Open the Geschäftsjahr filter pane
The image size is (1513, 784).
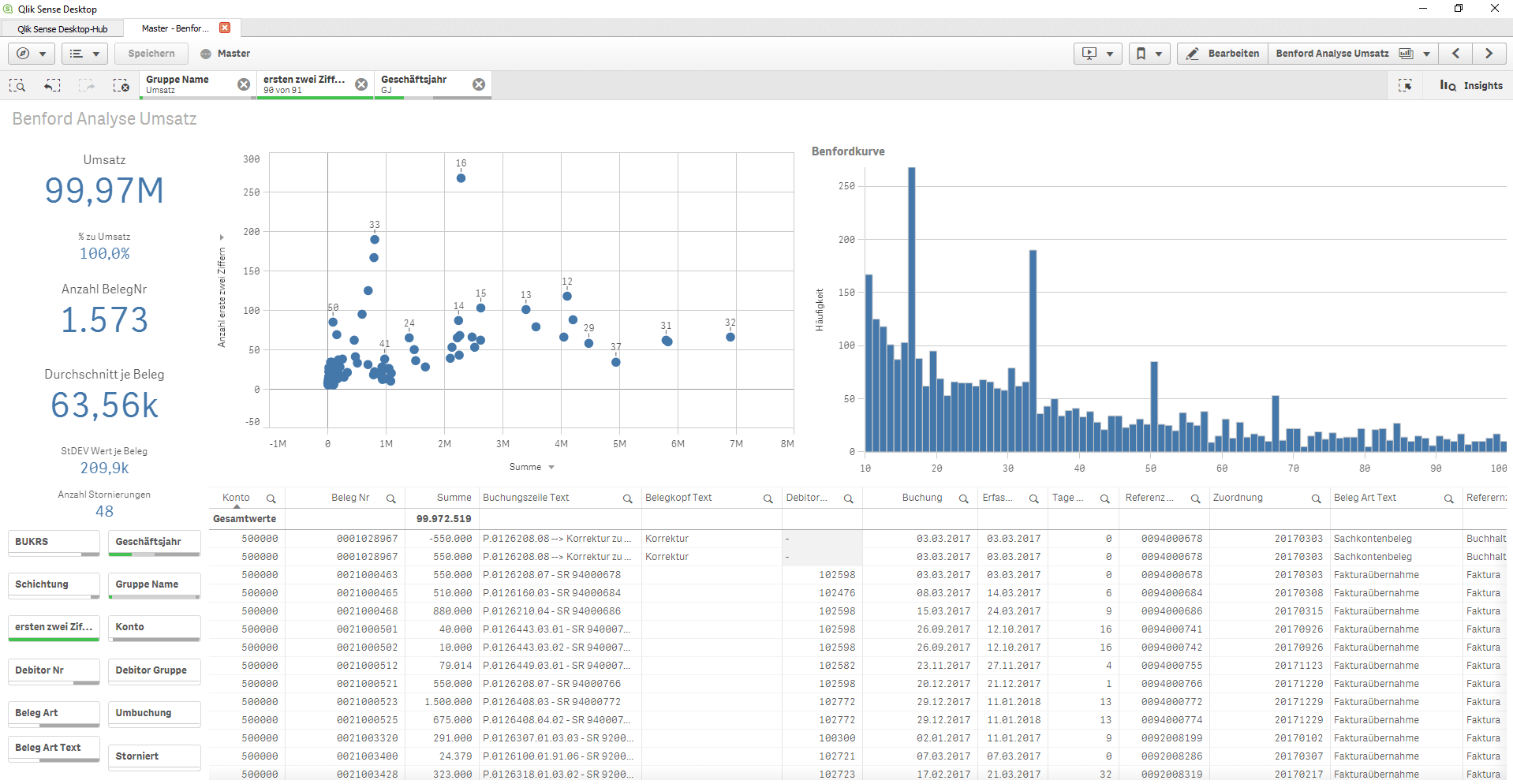[x=155, y=543]
